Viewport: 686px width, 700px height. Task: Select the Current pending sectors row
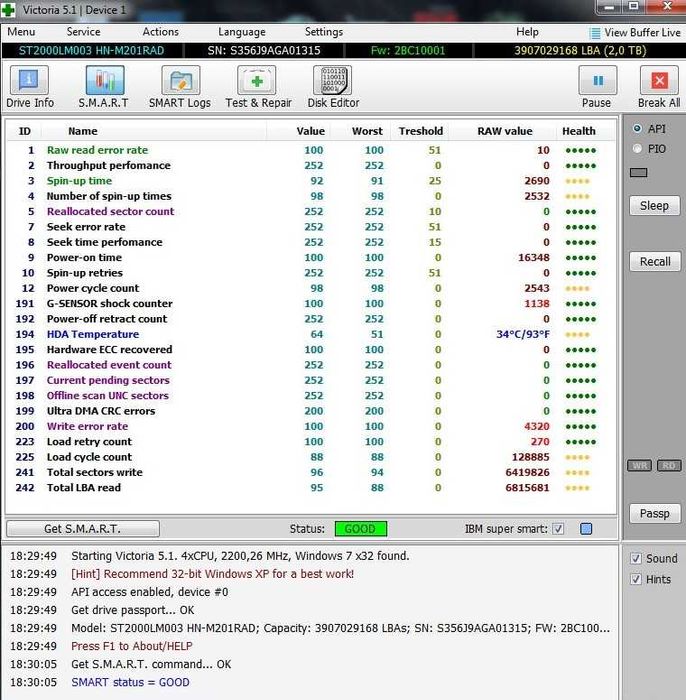[311, 380]
